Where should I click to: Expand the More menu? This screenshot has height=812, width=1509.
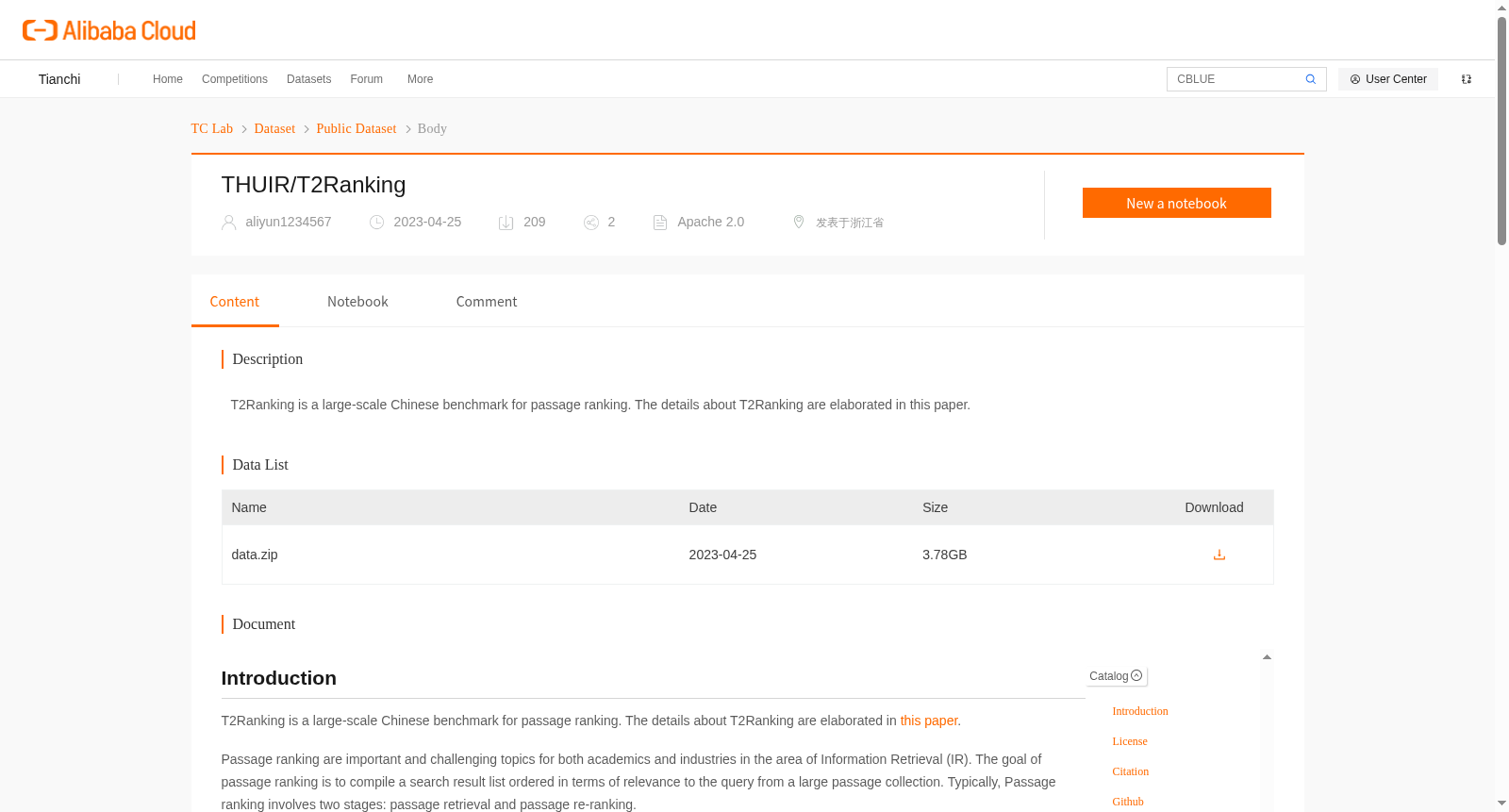(x=421, y=79)
